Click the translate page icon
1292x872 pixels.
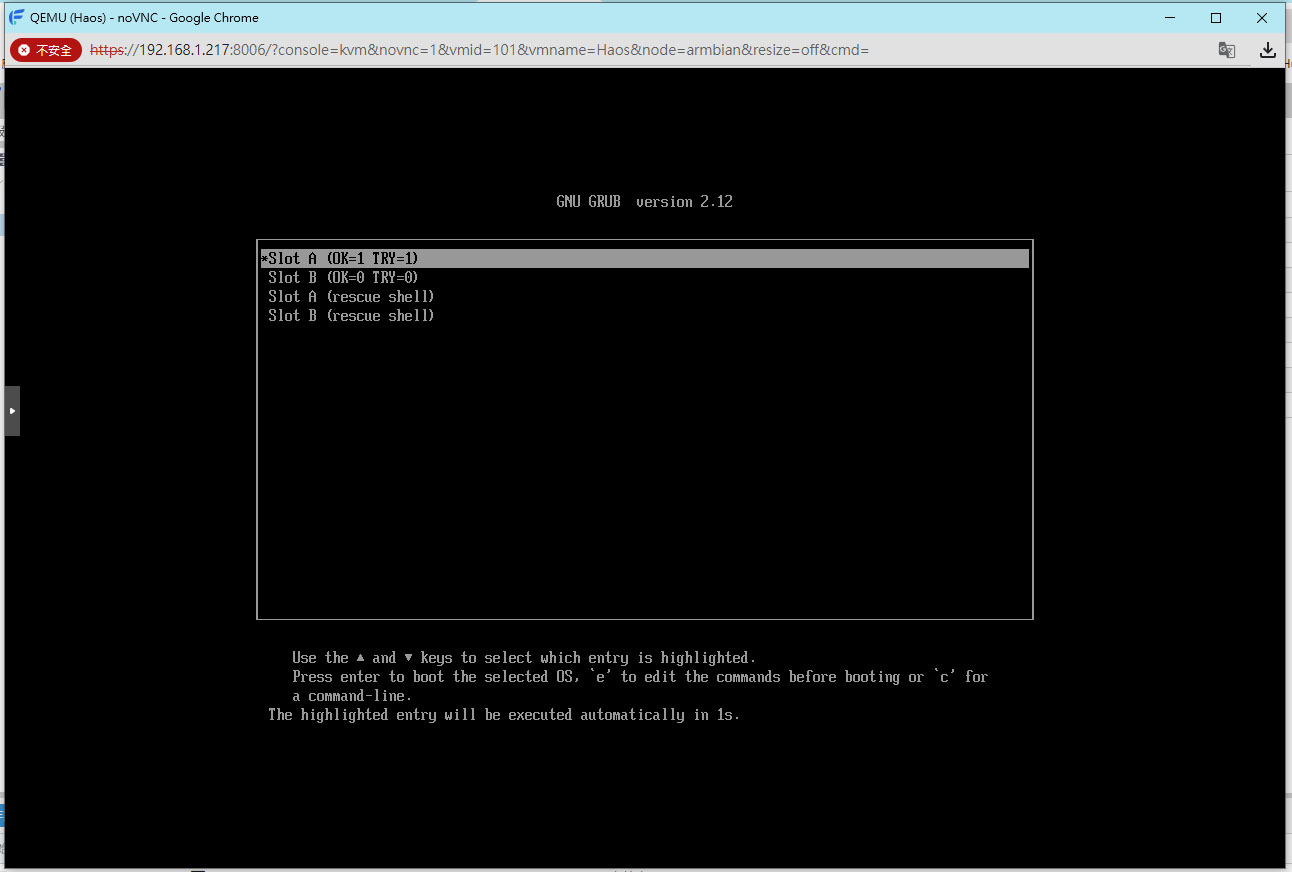(1226, 50)
